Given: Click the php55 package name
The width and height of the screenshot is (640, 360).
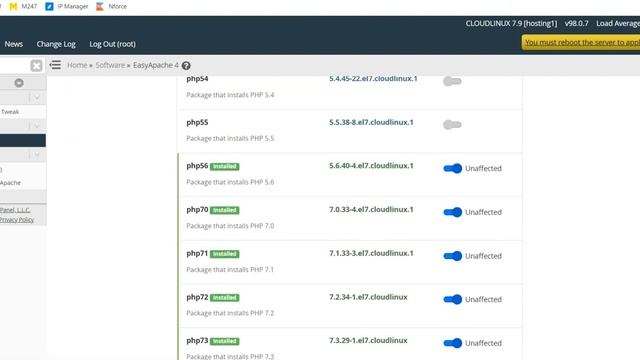Looking at the screenshot, I should pyautogui.click(x=197, y=122).
